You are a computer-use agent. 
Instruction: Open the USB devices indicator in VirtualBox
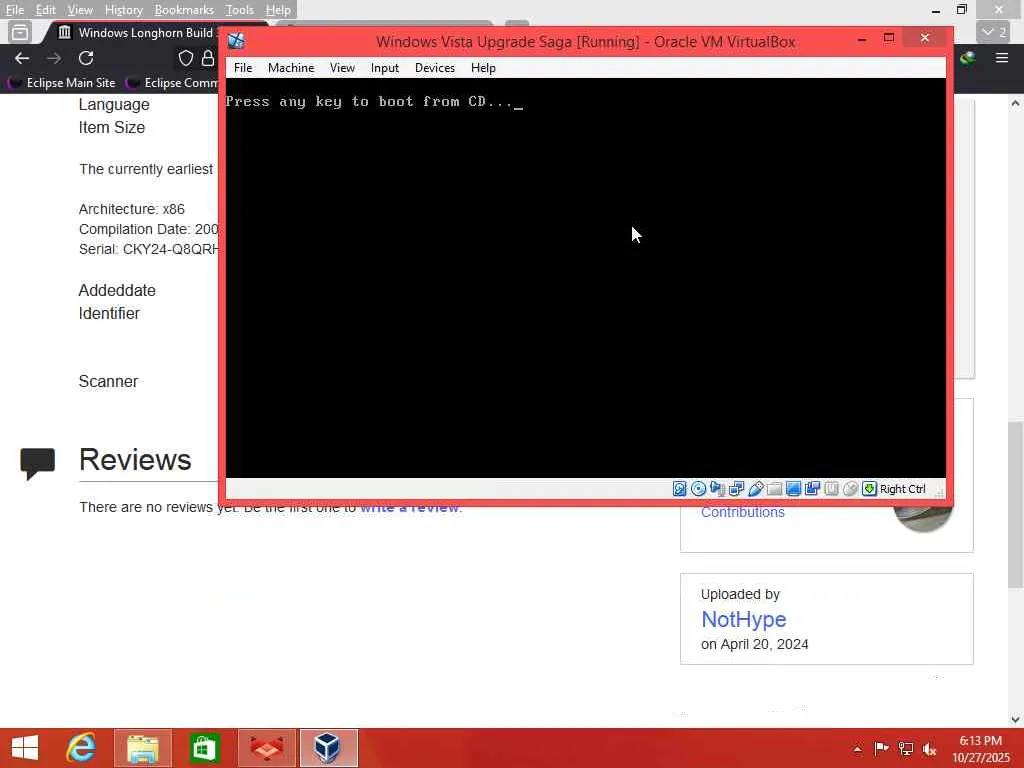756,488
